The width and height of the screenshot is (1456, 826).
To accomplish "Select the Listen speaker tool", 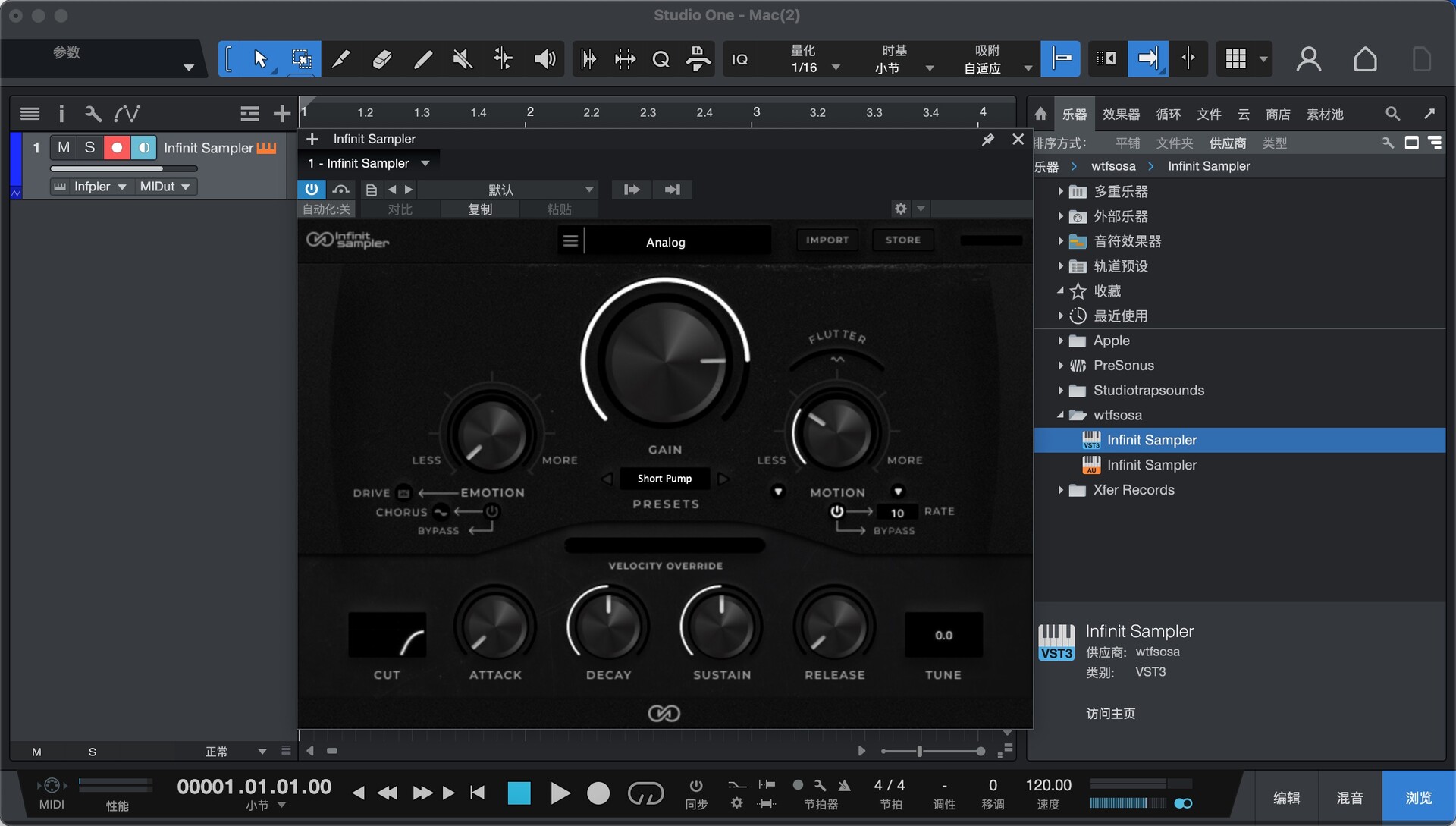I will [544, 58].
